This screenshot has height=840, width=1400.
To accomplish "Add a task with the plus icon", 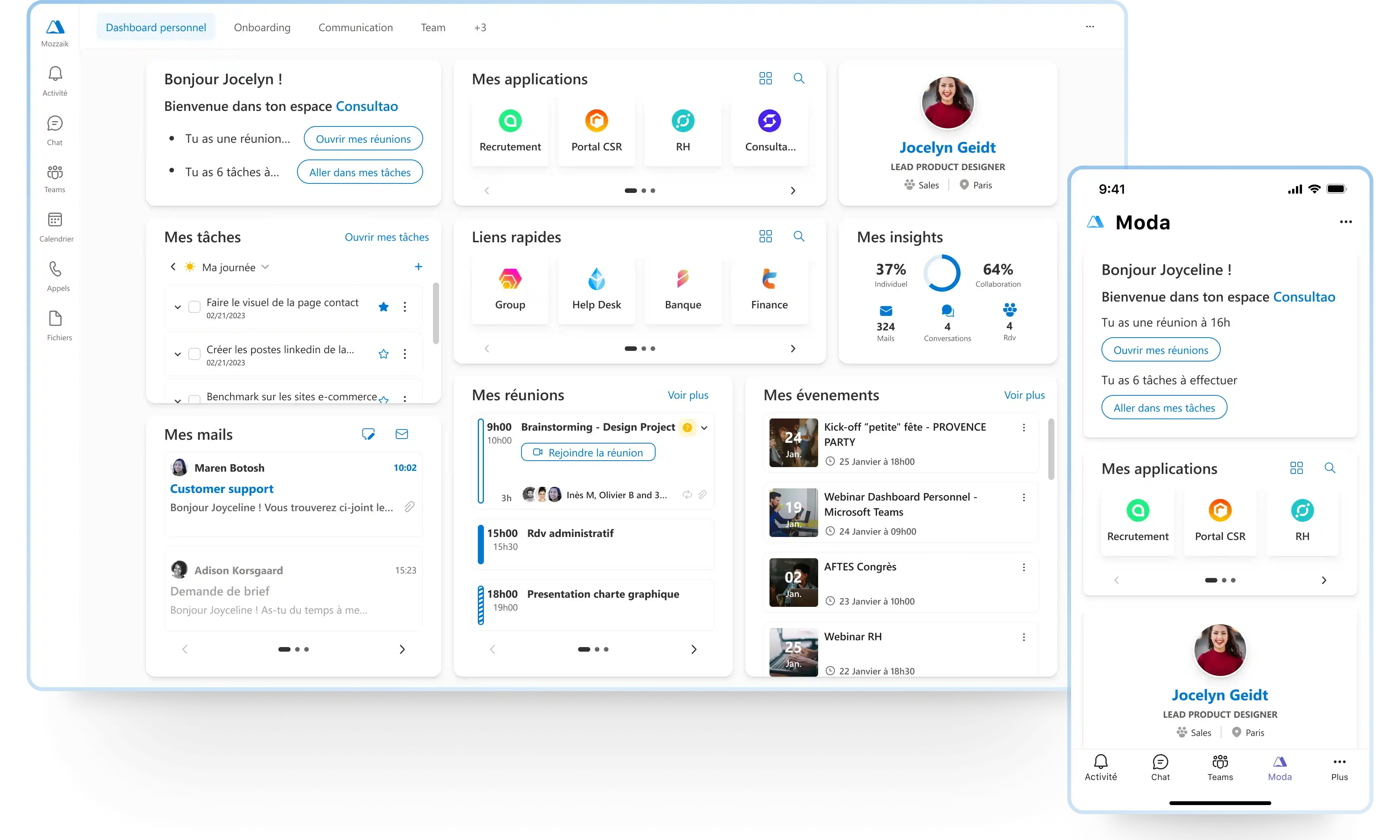I will pos(418,267).
